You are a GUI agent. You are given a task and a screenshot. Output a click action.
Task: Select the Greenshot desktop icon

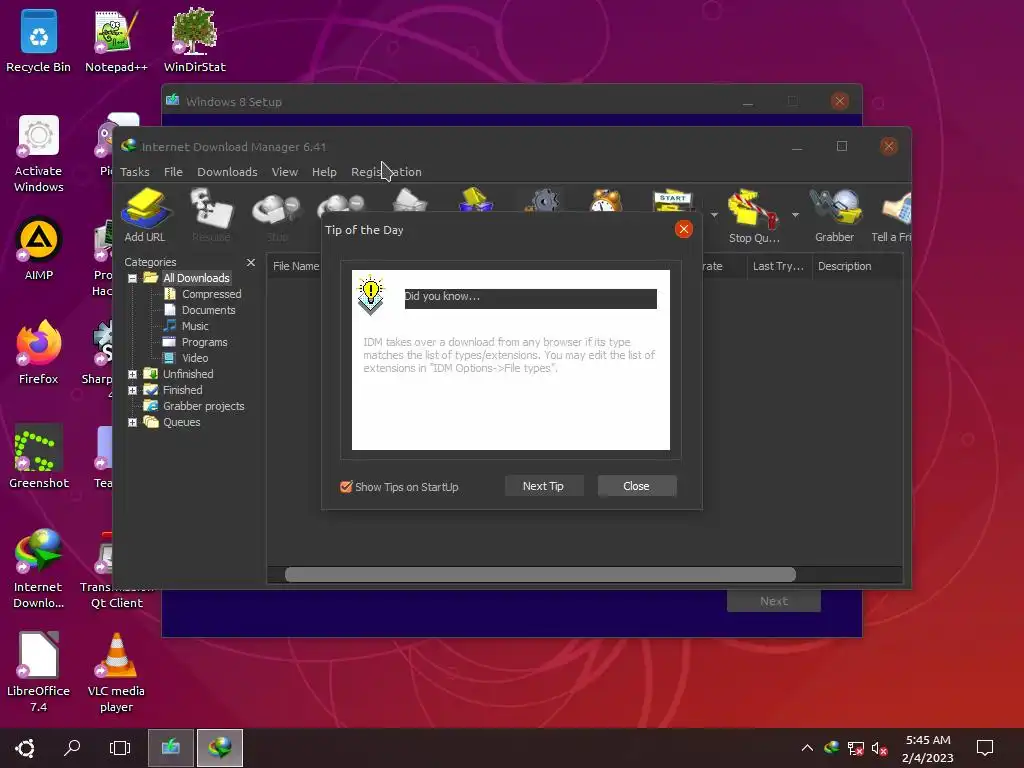click(x=39, y=456)
